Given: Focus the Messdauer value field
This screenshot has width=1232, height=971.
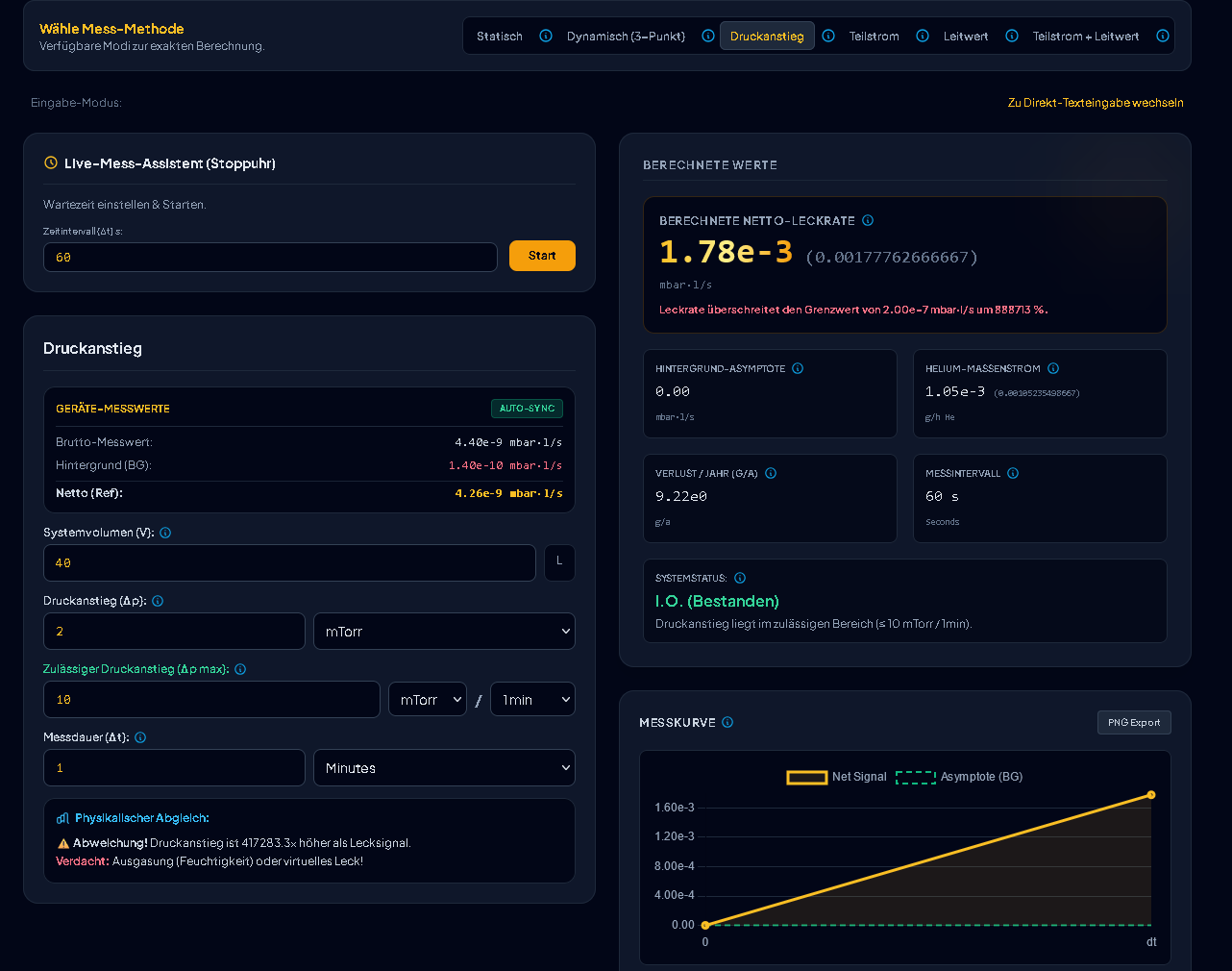Looking at the screenshot, I should click(174, 768).
